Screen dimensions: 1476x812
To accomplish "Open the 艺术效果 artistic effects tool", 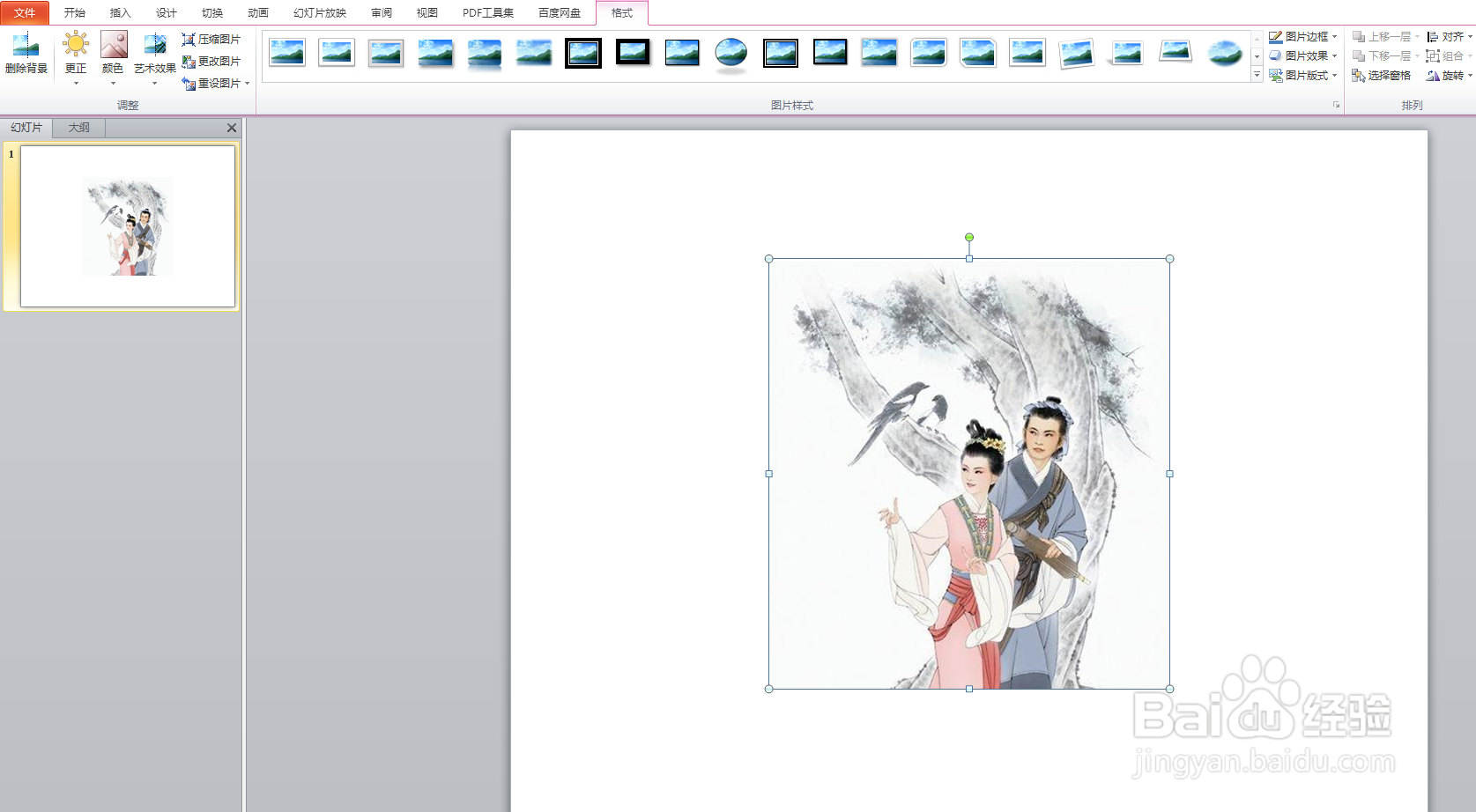I will (154, 56).
